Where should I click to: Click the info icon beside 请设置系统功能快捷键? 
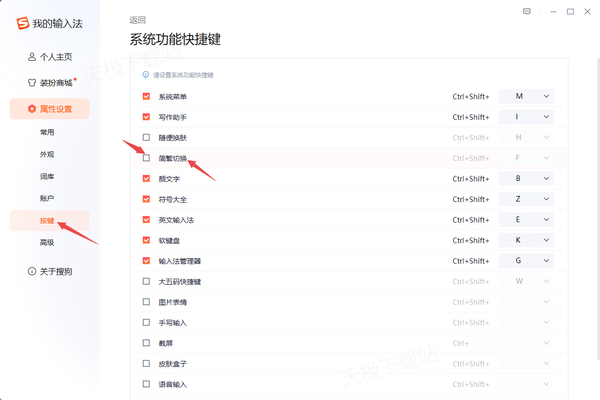(x=146, y=75)
